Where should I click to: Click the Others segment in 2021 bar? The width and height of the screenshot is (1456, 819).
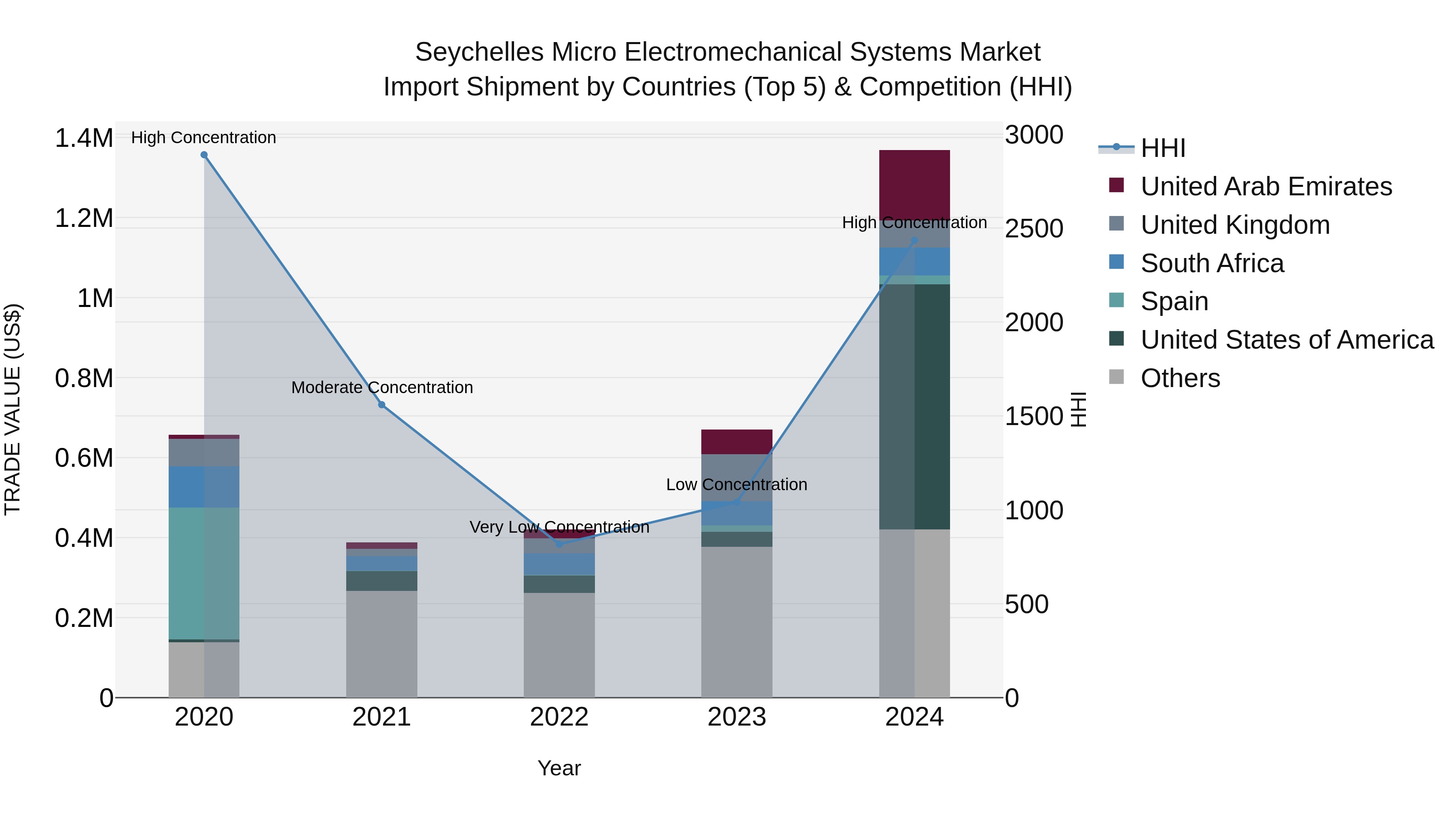(x=381, y=644)
